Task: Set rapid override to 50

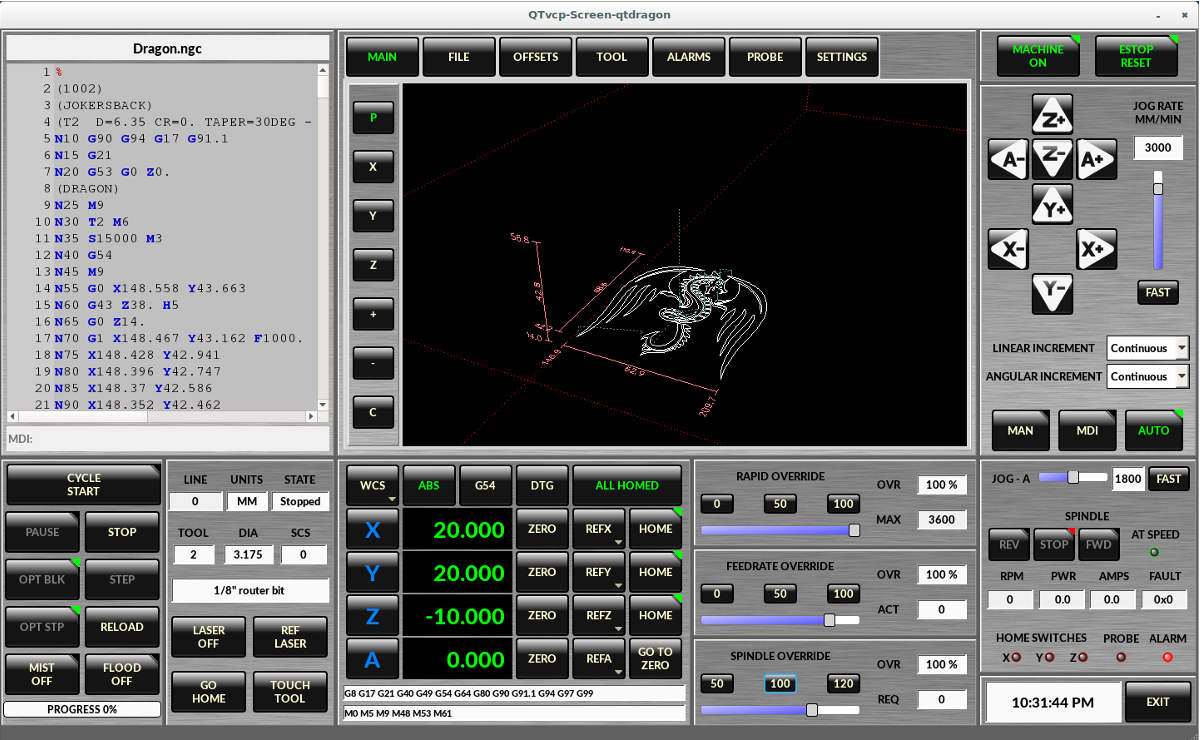Action: [780, 504]
